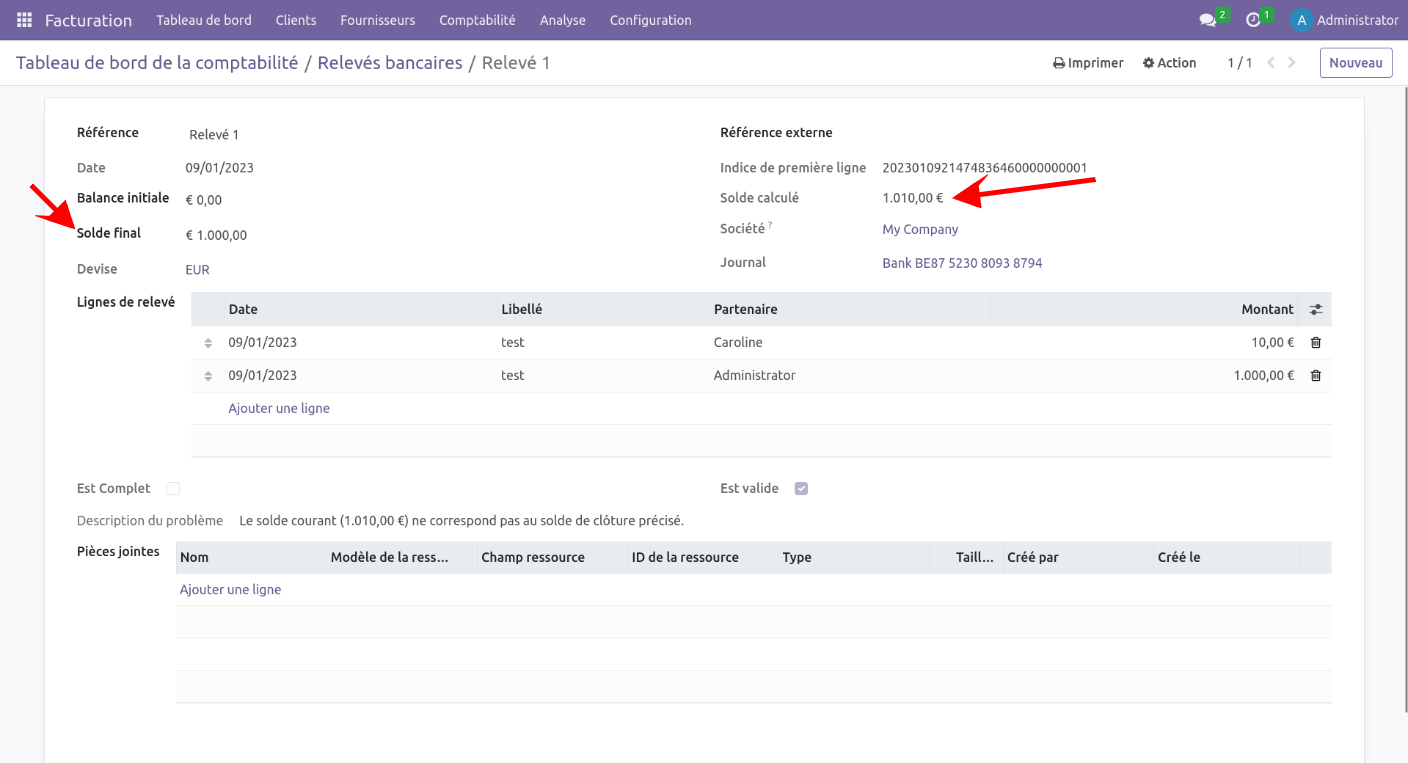Viewport: 1408px width, 763px height.
Task: Click the gear icon beside Action
Action: coord(1149,63)
